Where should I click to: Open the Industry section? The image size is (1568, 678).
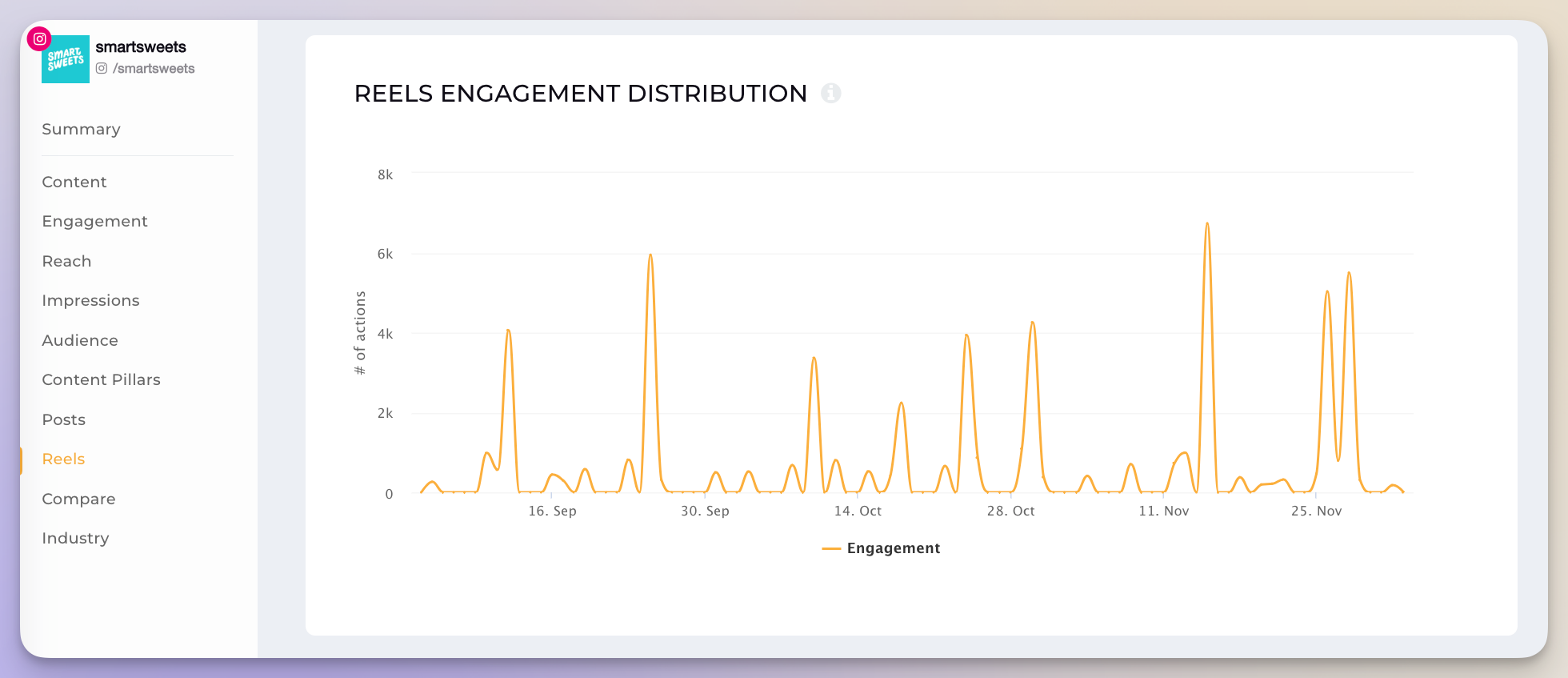pyautogui.click(x=75, y=538)
